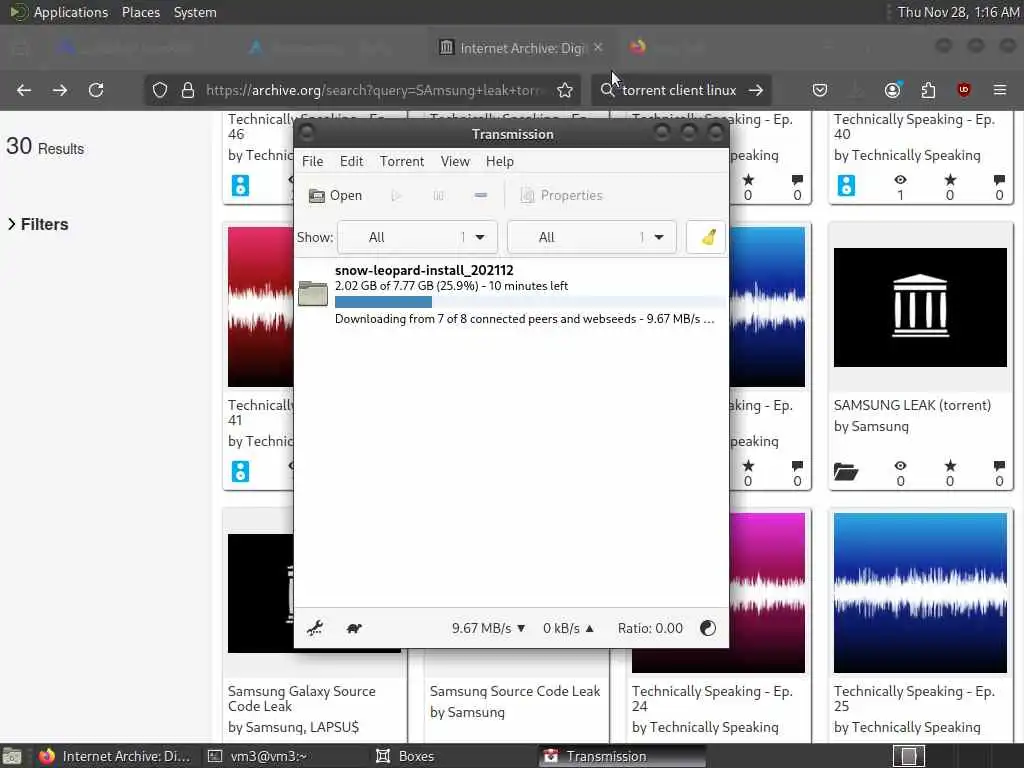
Task: Open the SAMSUNG LEAK (torrent) title link
Action: tap(912, 405)
